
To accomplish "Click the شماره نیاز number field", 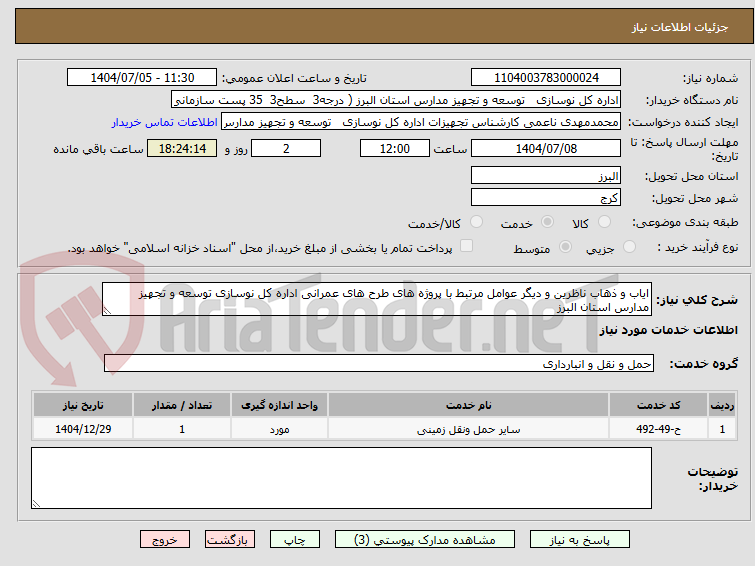I will [546, 78].
